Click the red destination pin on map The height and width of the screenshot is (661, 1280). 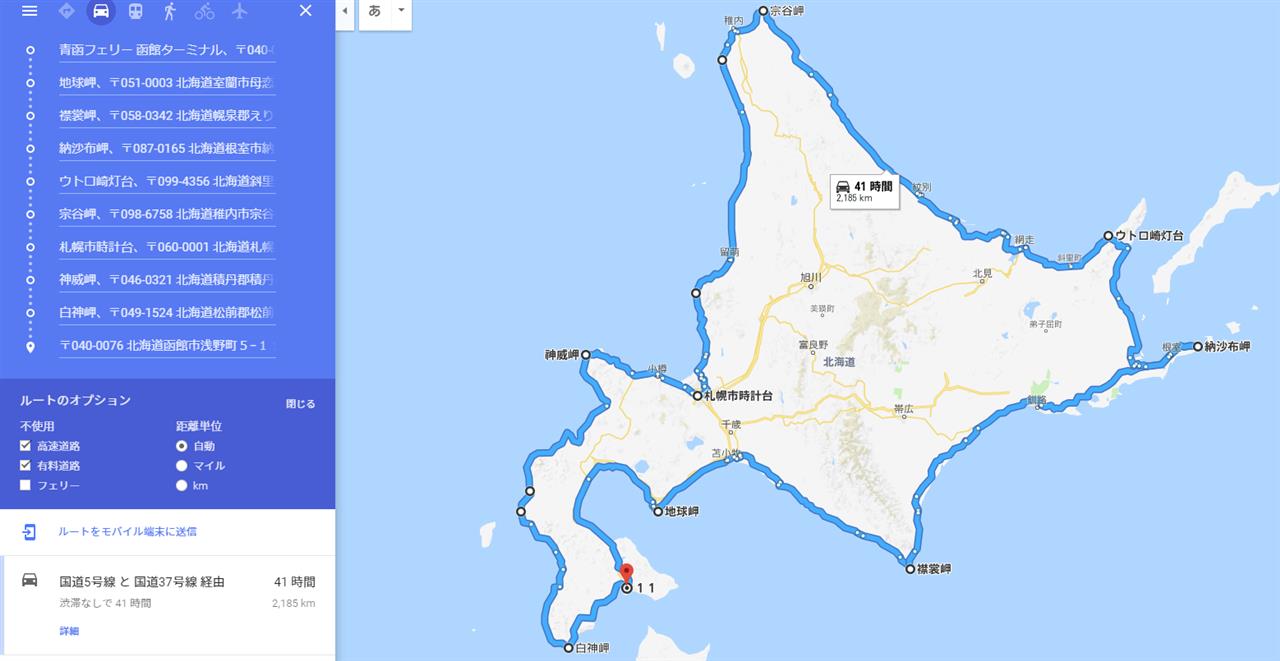pos(627,574)
